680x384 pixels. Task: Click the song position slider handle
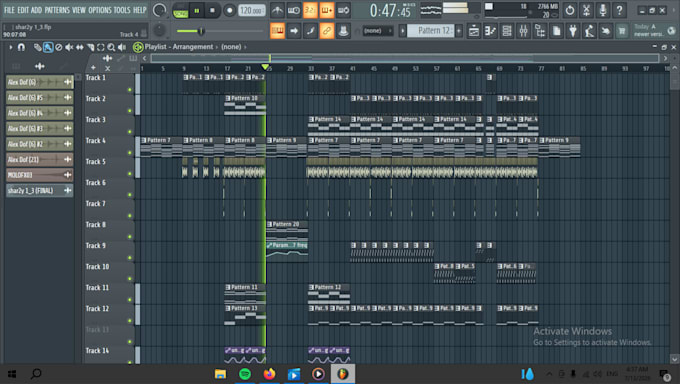pyautogui.click(x=201, y=31)
